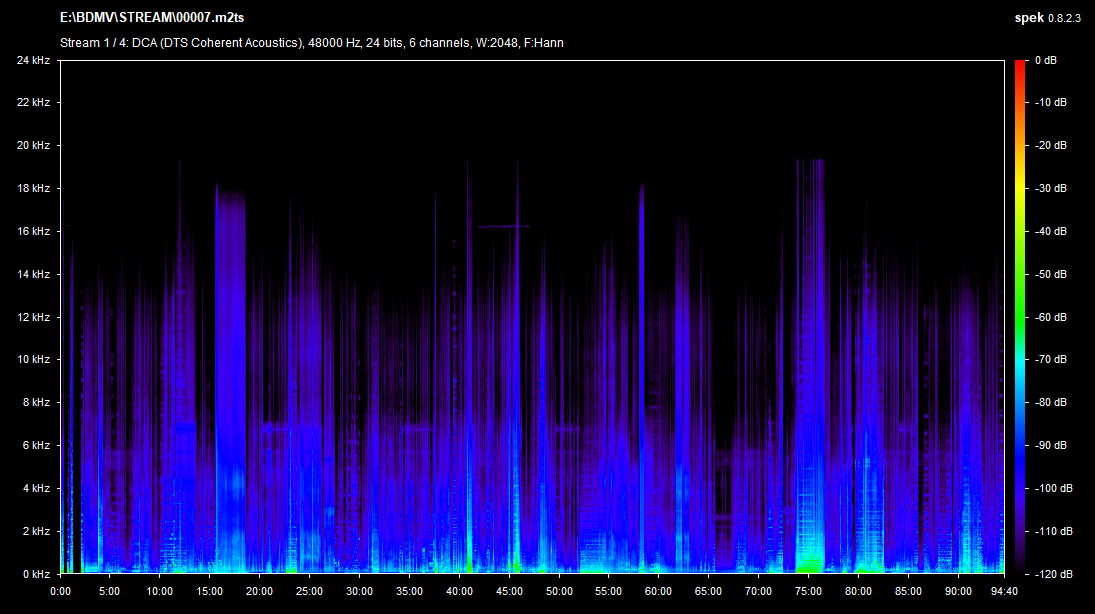Click the horizontal 16 kHz tone line in spectrogram
Screen dimensions: 1095x614
[x=502, y=227]
